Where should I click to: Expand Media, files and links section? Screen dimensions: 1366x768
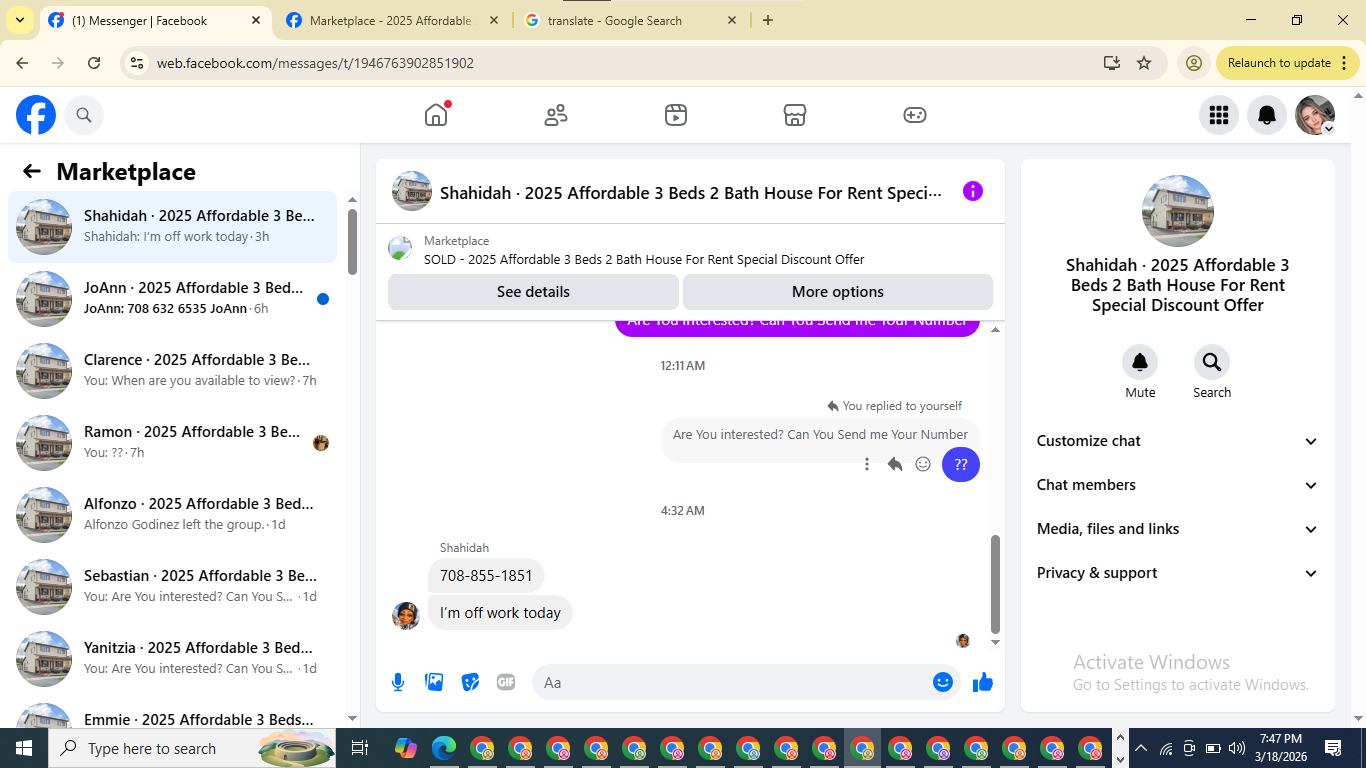1178,529
